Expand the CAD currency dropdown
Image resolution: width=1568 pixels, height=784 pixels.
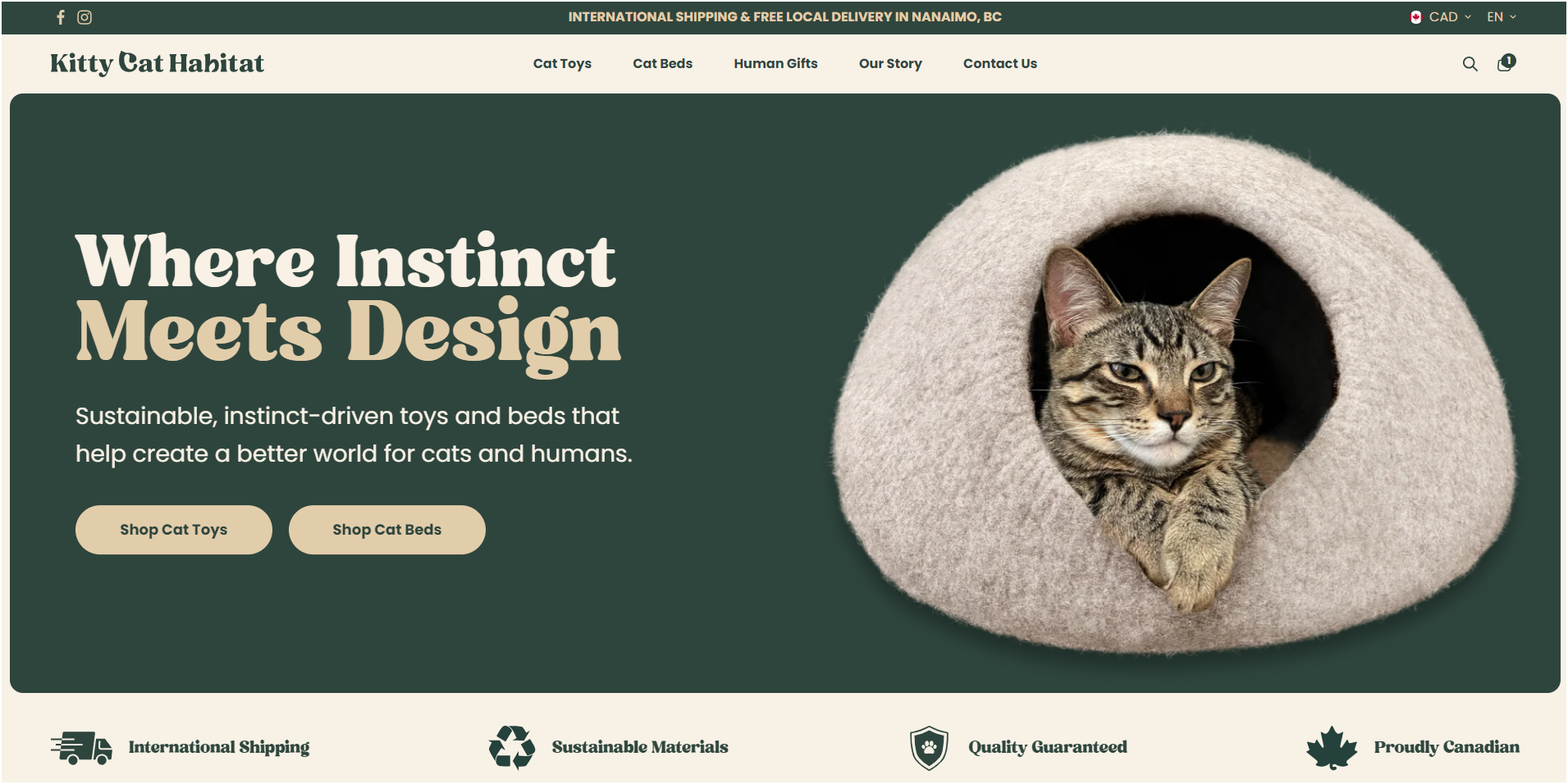(x=1449, y=17)
